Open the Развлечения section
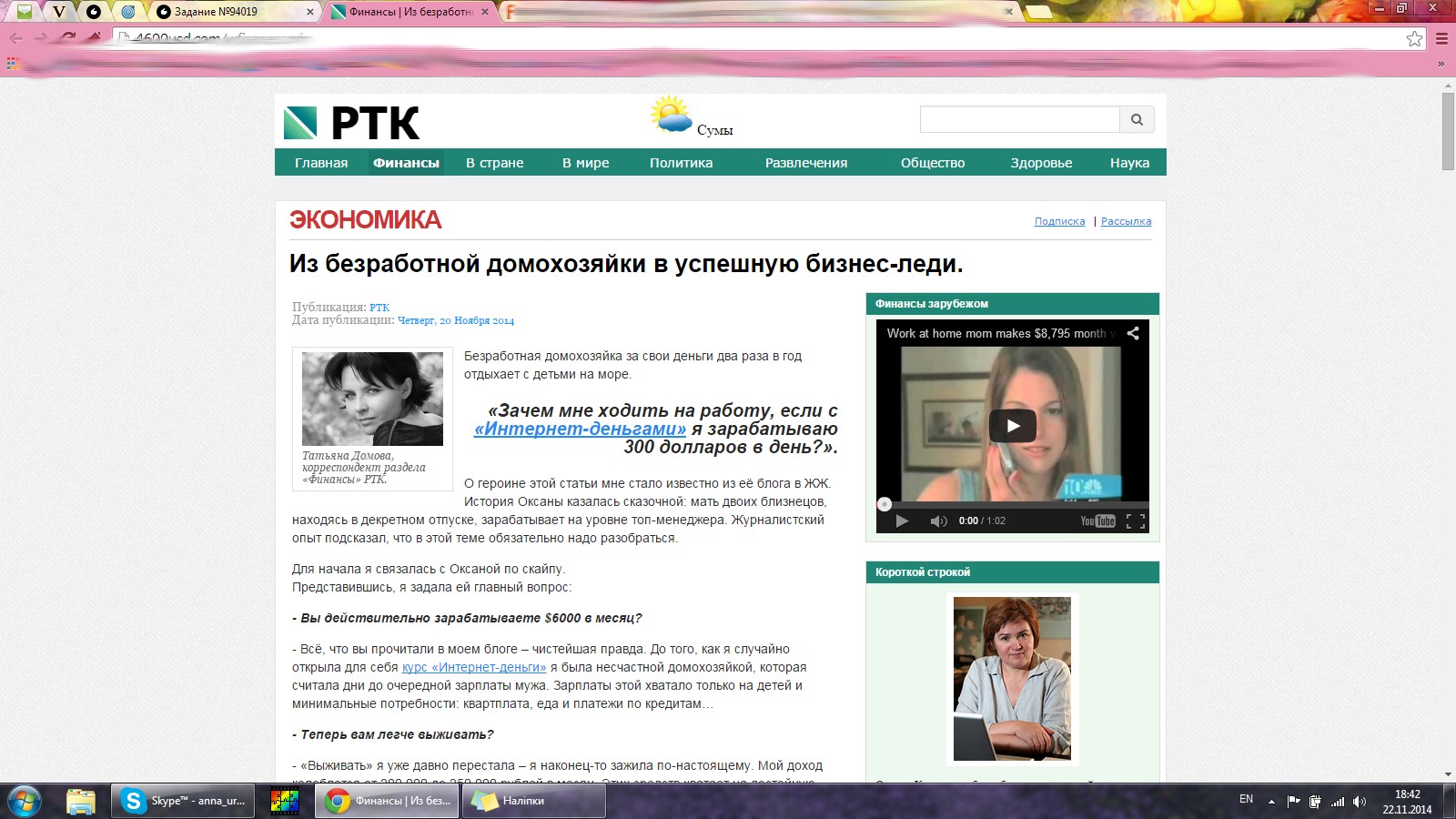This screenshot has height=819, width=1456. tap(805, 163)
